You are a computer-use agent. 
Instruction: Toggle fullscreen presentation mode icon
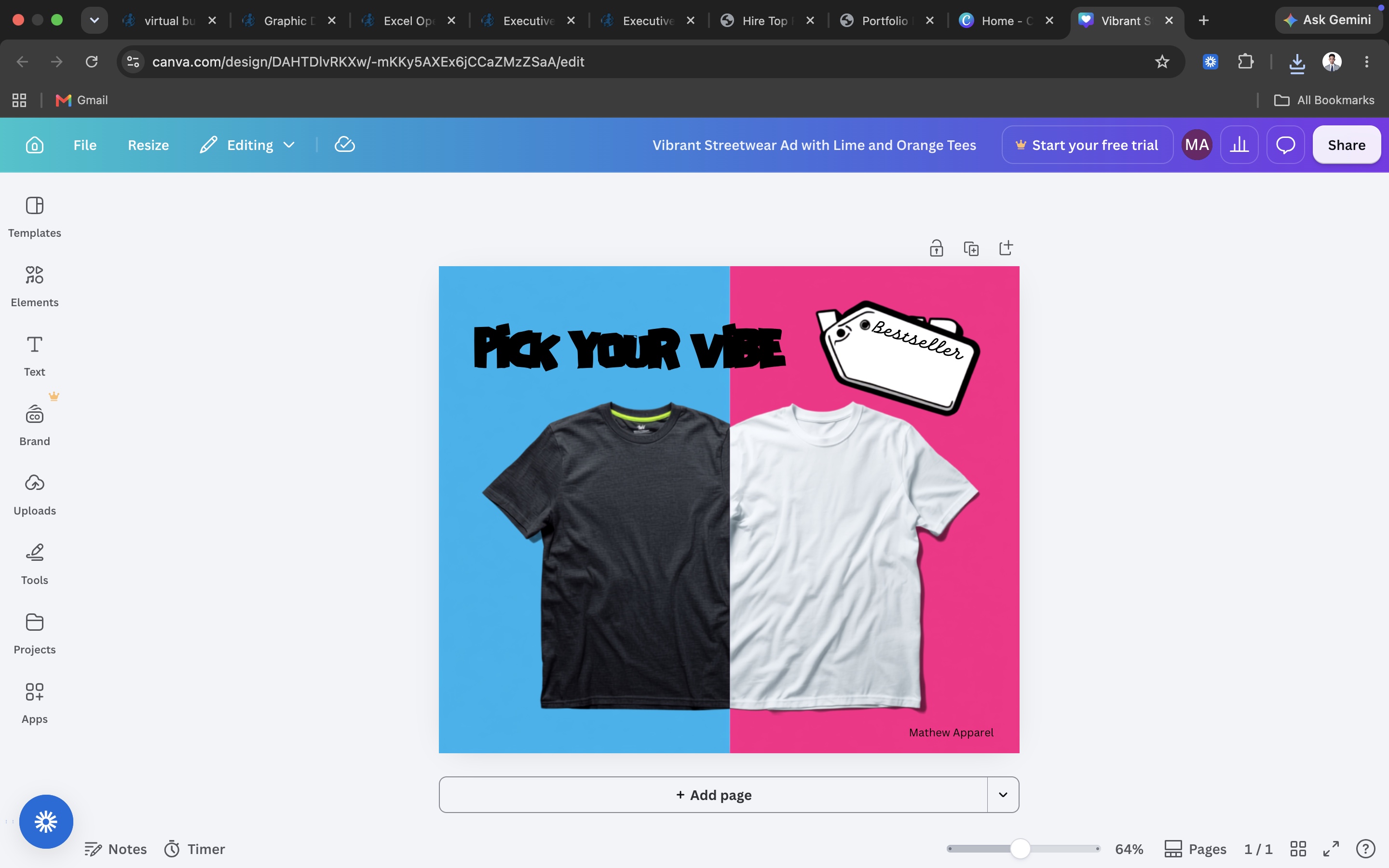(1331, 849)
